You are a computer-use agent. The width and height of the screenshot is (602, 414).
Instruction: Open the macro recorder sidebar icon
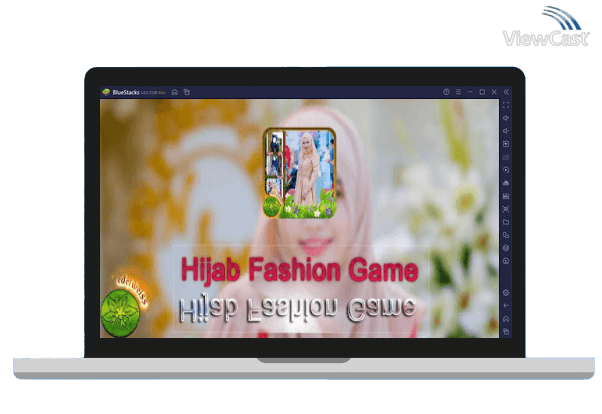point(506,196)
